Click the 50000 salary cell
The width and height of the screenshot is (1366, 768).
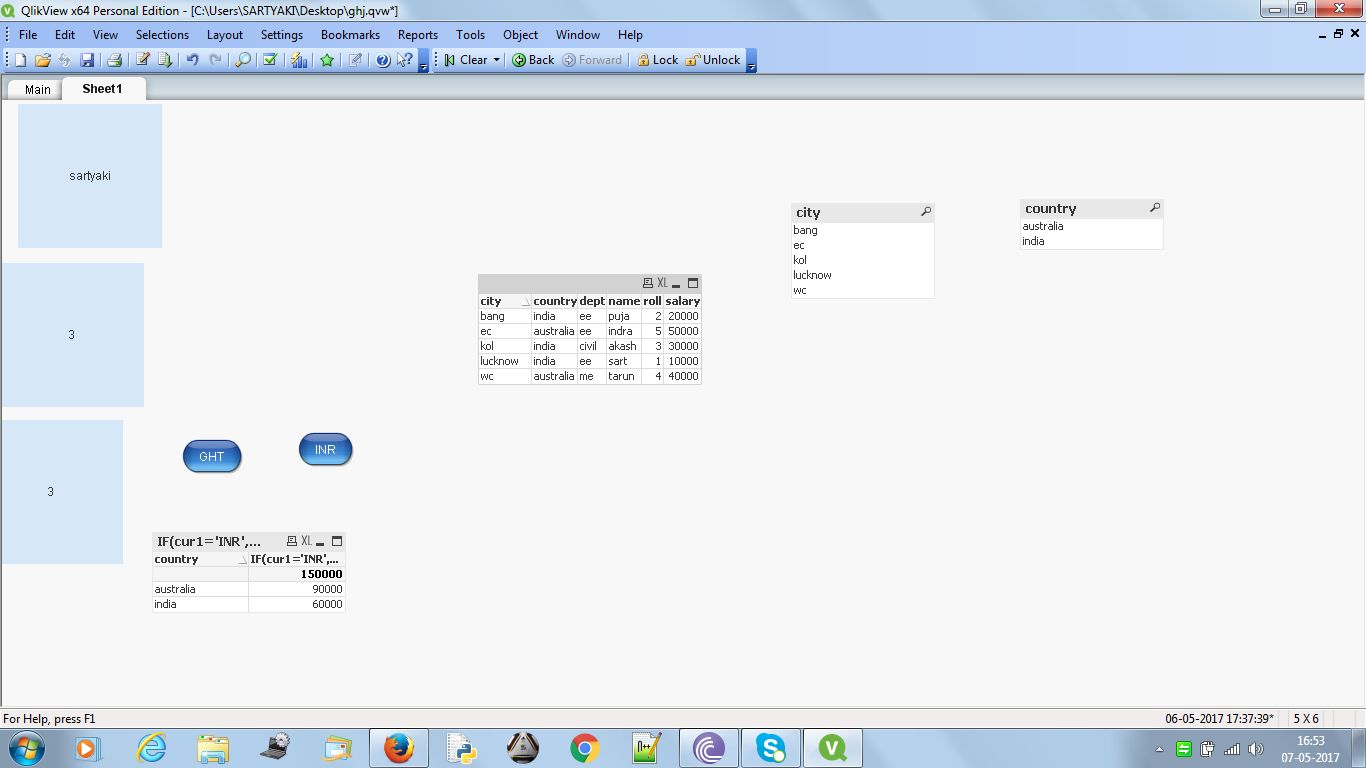tap(683, 331)
